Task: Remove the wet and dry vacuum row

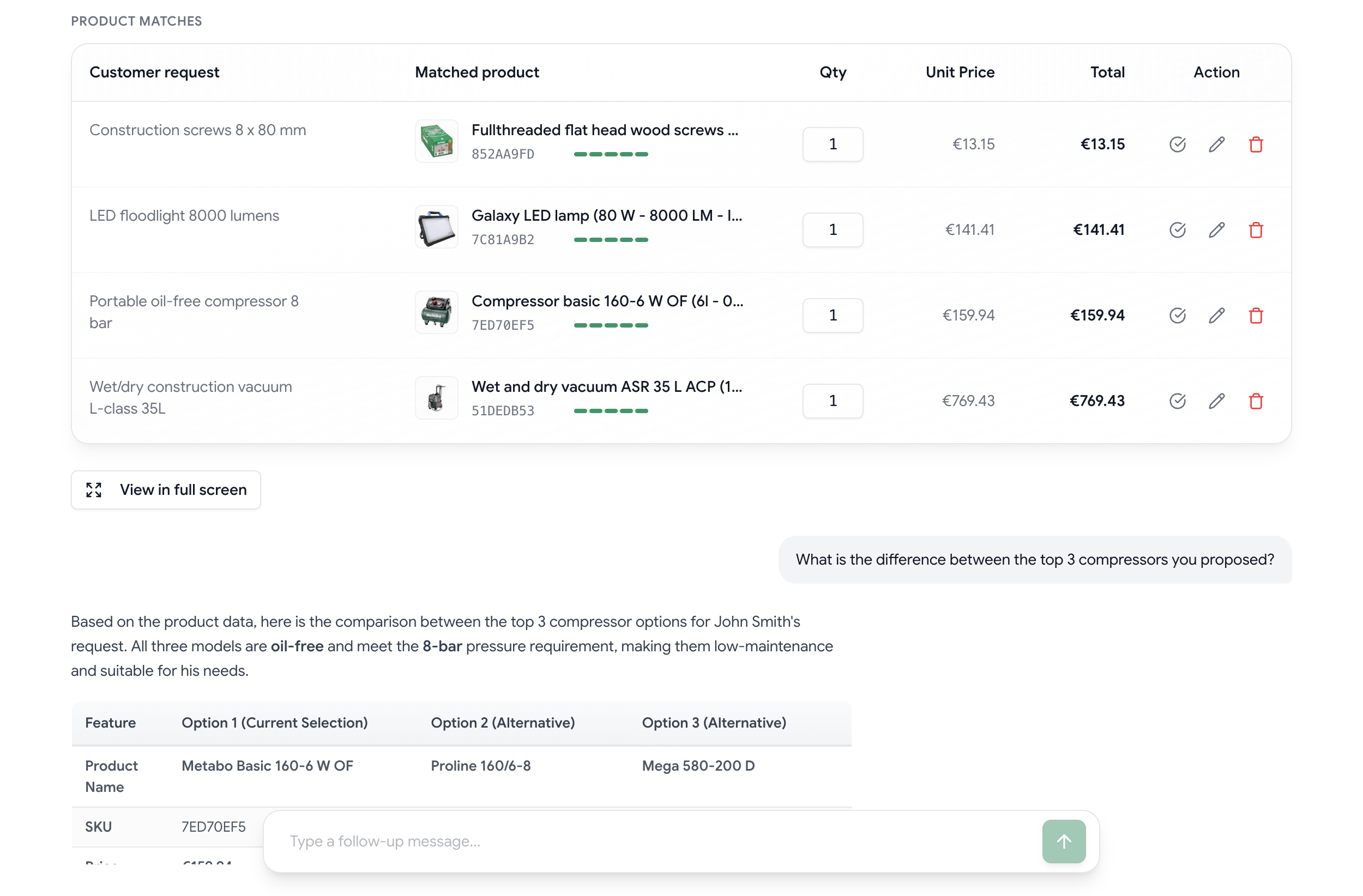Action: [1256, 401]
